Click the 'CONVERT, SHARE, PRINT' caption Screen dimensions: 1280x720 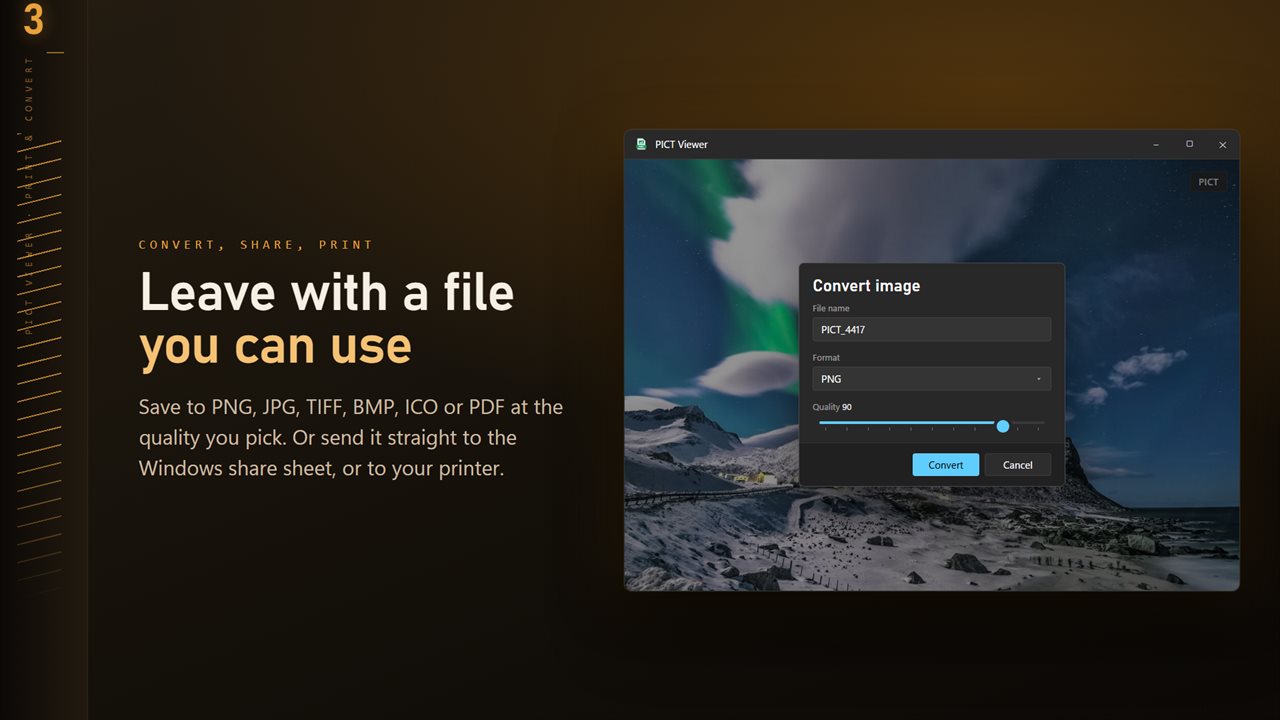[255, 244]
